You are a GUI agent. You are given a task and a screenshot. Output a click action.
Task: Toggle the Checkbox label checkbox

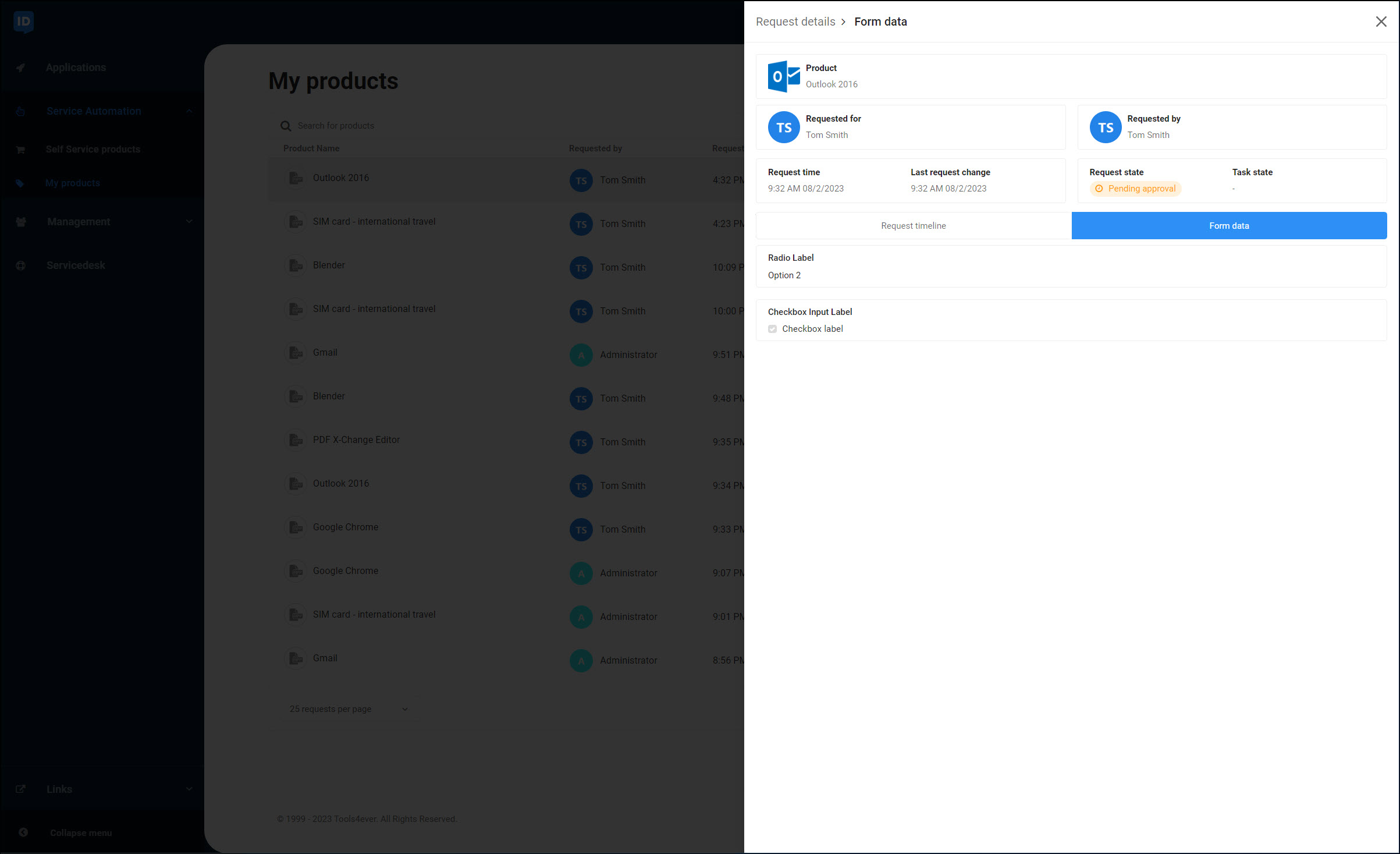[x=772, y=329]
